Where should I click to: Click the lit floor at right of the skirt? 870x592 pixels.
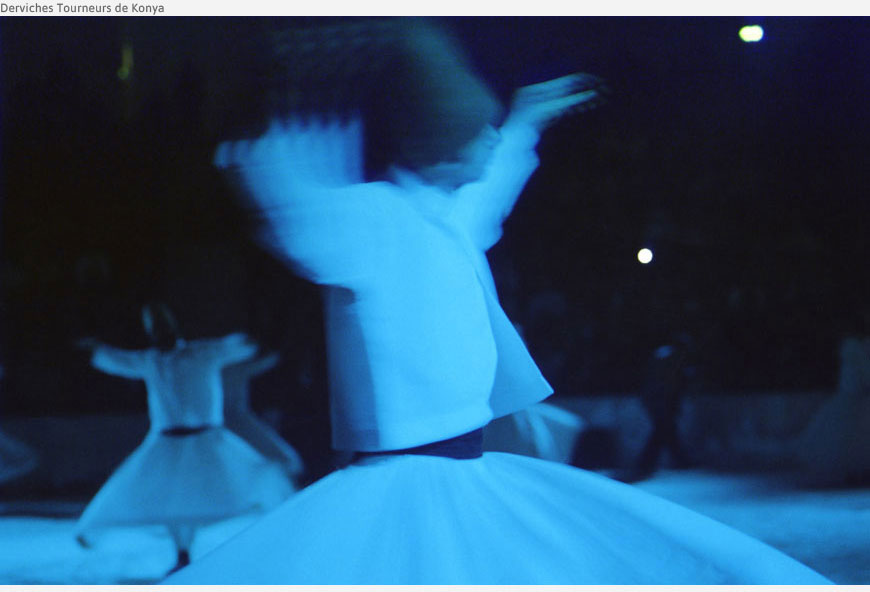(x=760, y=510)
